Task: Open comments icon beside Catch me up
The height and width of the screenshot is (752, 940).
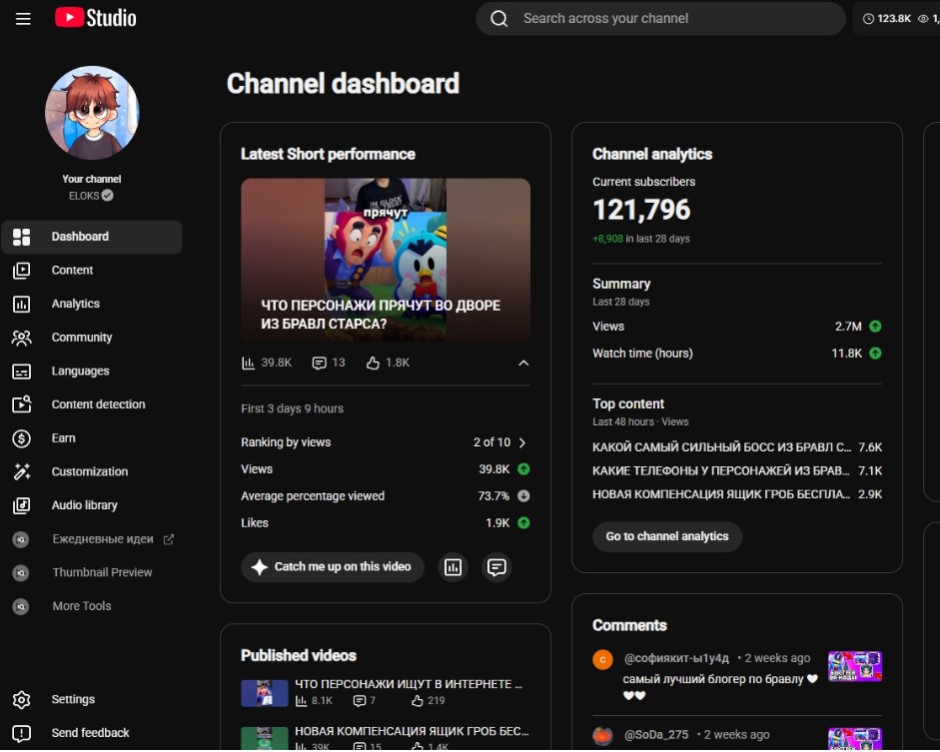Action: 496,567
